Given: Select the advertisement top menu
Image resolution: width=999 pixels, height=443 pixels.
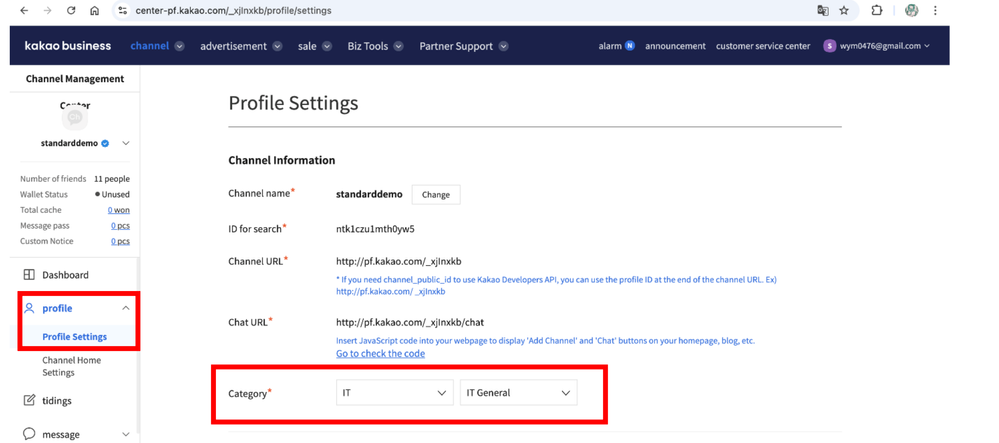Looking at the screenshot, I should (233, 46).
